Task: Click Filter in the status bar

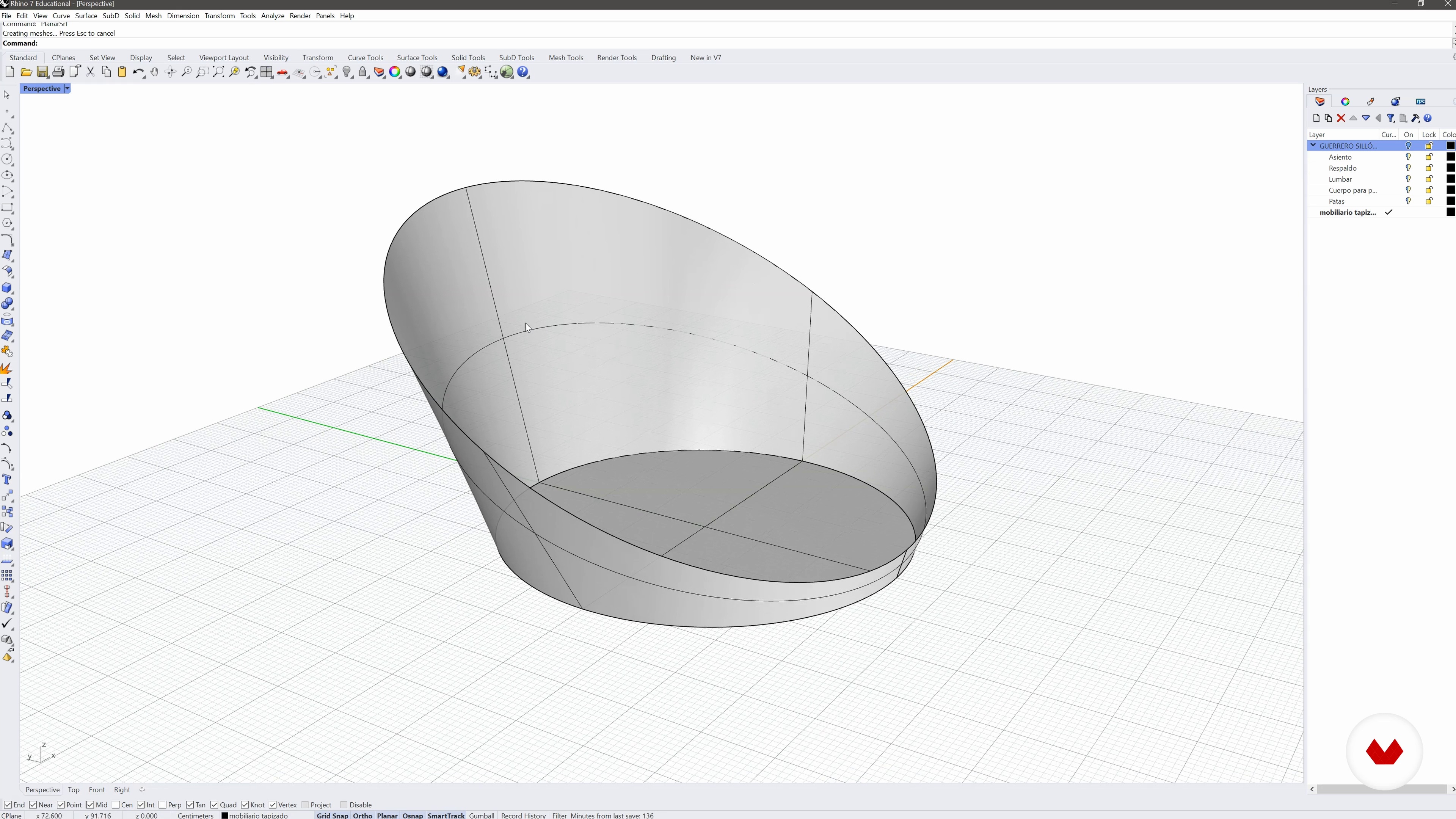Action: point(559,816)
